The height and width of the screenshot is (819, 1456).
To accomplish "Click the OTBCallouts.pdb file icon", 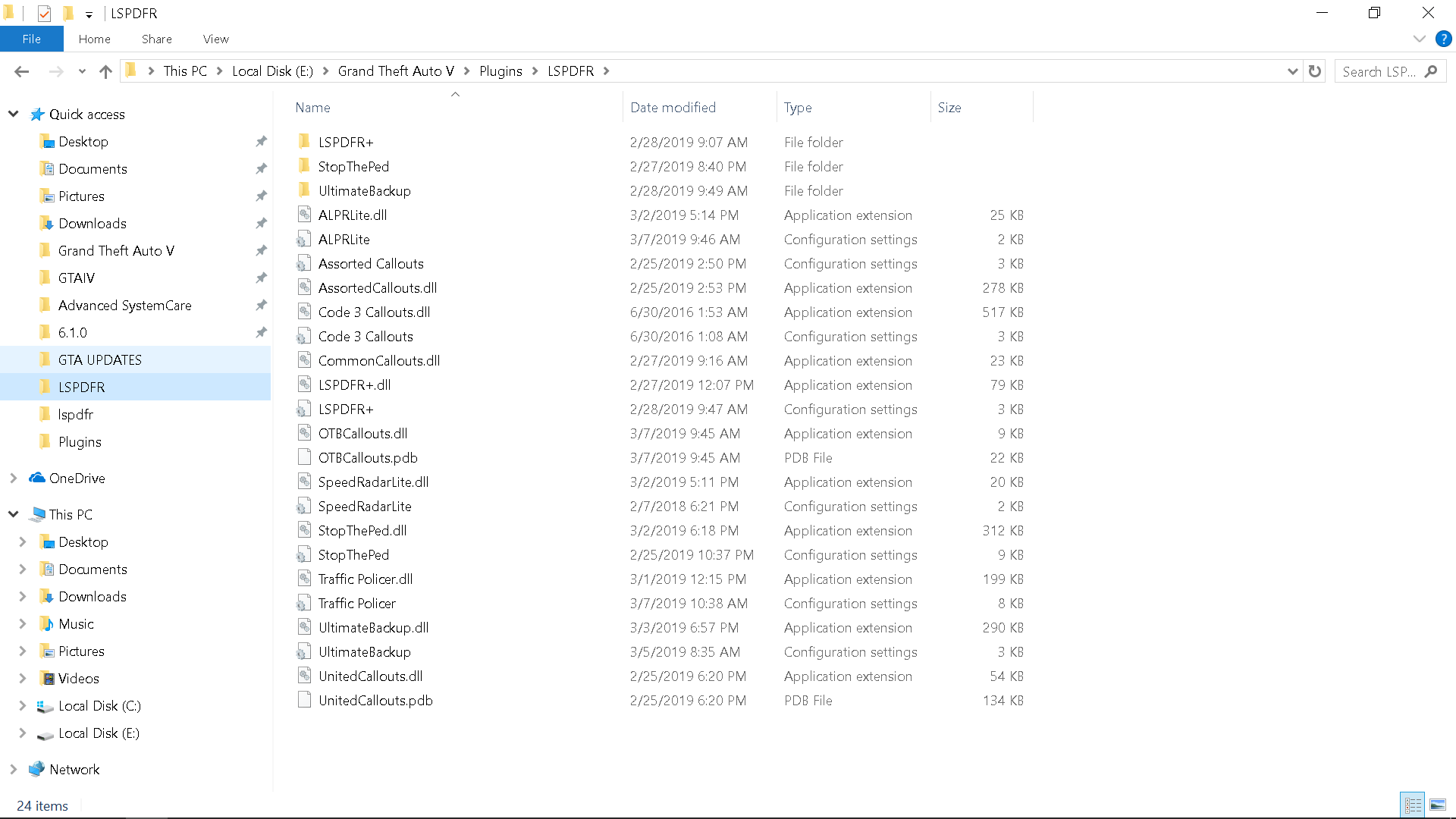I will (304, 457).
